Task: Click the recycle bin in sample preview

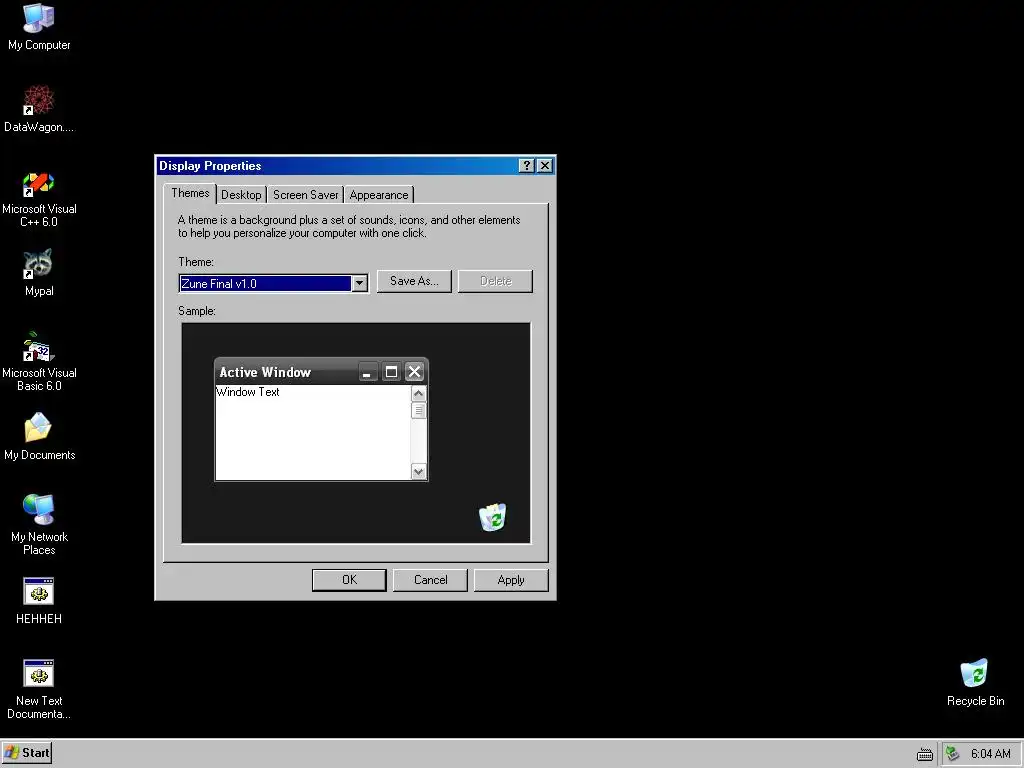Action: click(492, 517)
